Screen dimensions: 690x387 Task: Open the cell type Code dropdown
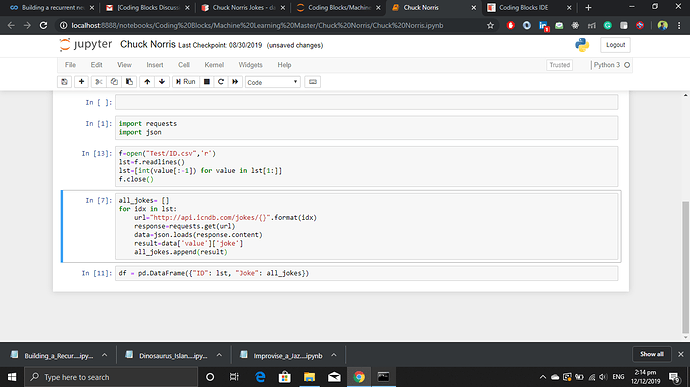[x=273, y=82]
